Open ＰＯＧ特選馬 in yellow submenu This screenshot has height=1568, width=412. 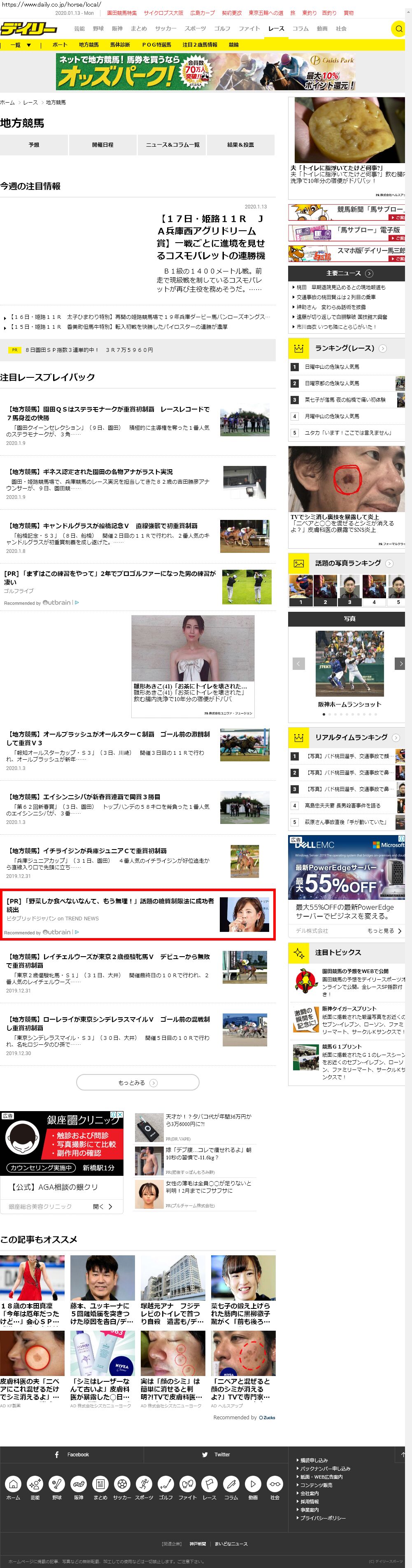tap(157, 44)
